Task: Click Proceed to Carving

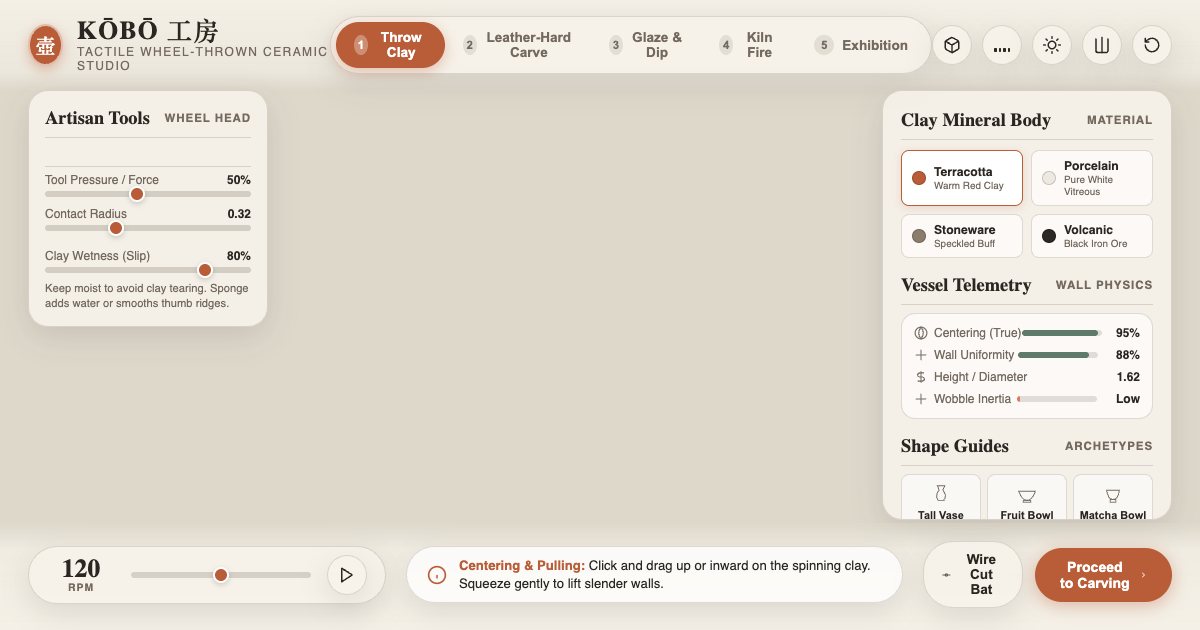Action: click(1103, 575)
